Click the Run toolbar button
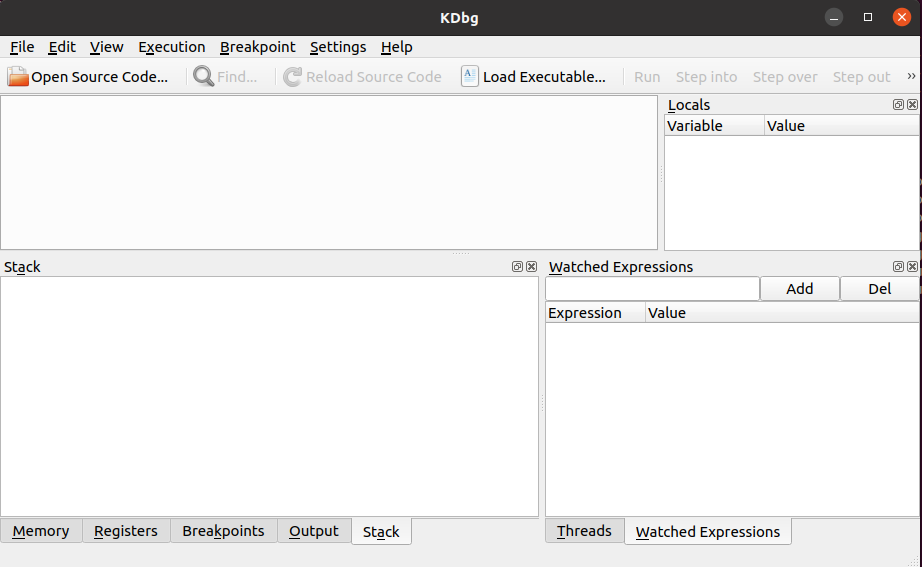Image resolution: width=922 pixels, height=567 pixels. point(647,76)
